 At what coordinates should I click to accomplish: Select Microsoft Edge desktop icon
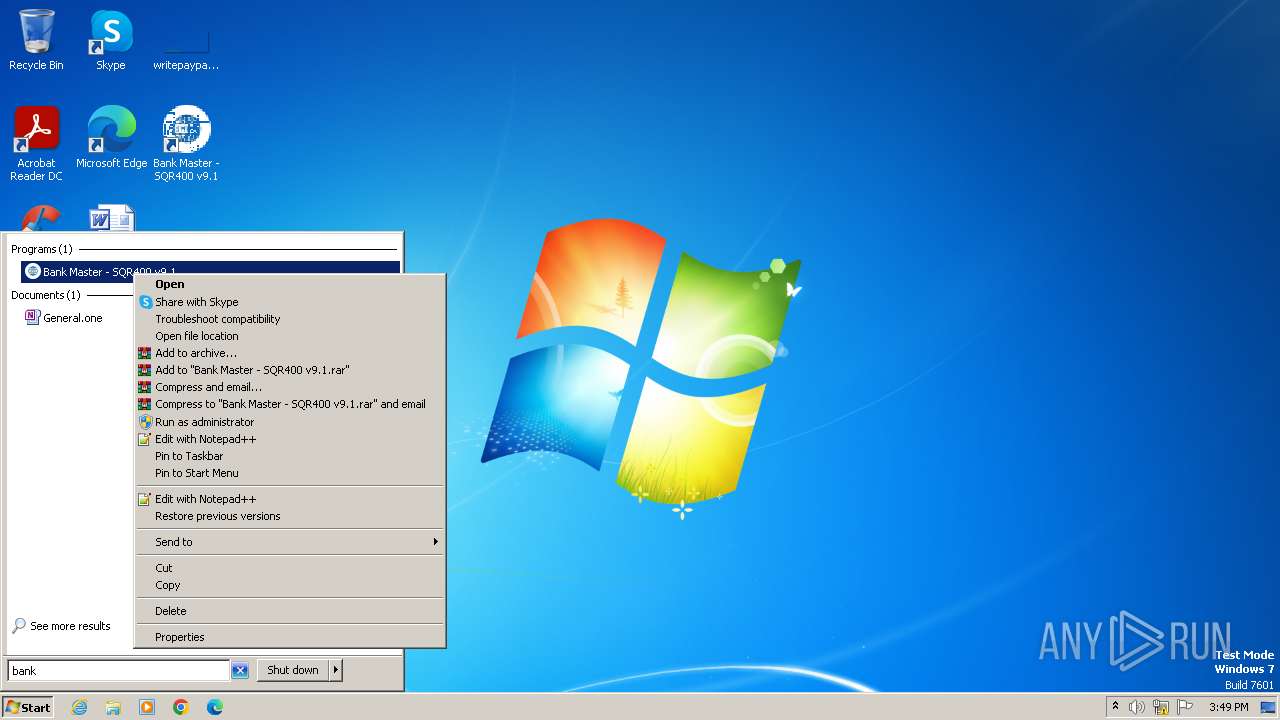(x=111, y=137)
